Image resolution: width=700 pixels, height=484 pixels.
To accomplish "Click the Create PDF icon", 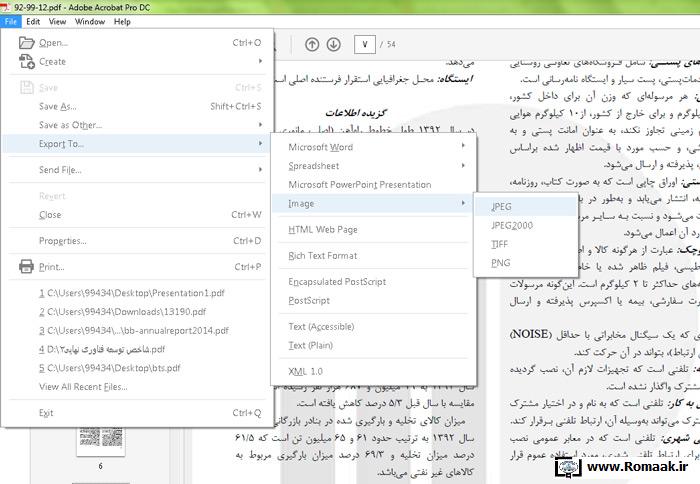I will coord(26,62).
